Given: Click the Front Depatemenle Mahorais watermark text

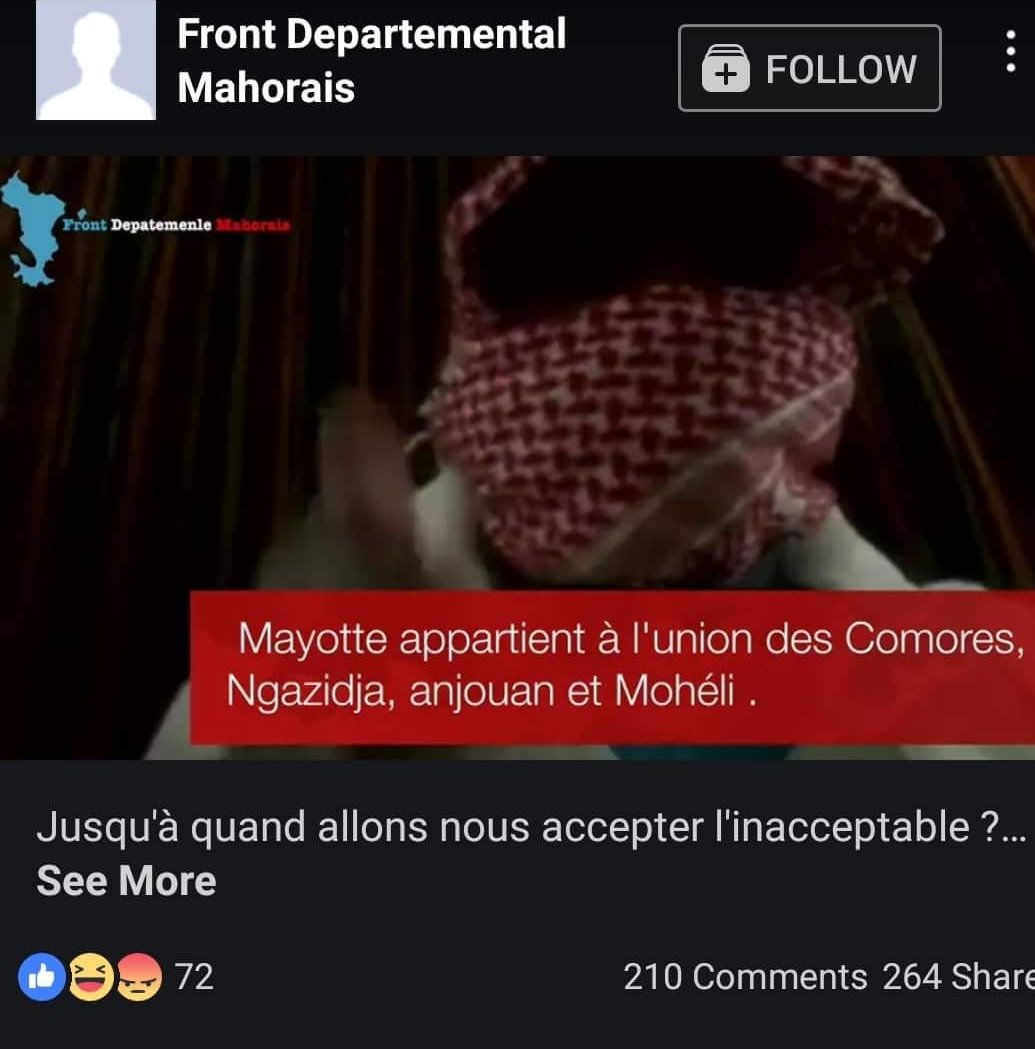Looking at the screenshot, I should tap(177, 225).
